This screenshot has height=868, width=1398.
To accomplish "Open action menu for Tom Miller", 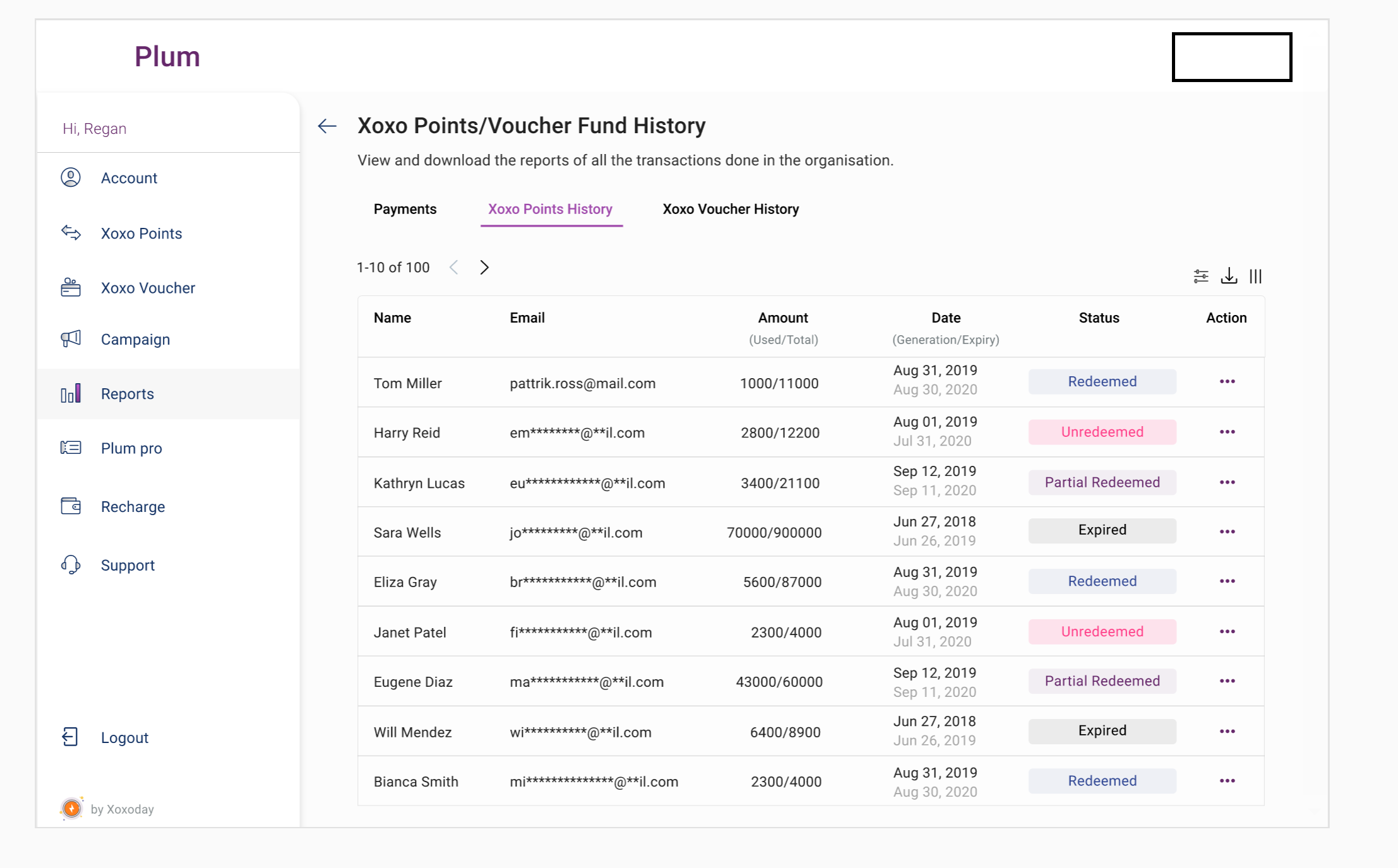I will click(x=1227, y=381).
